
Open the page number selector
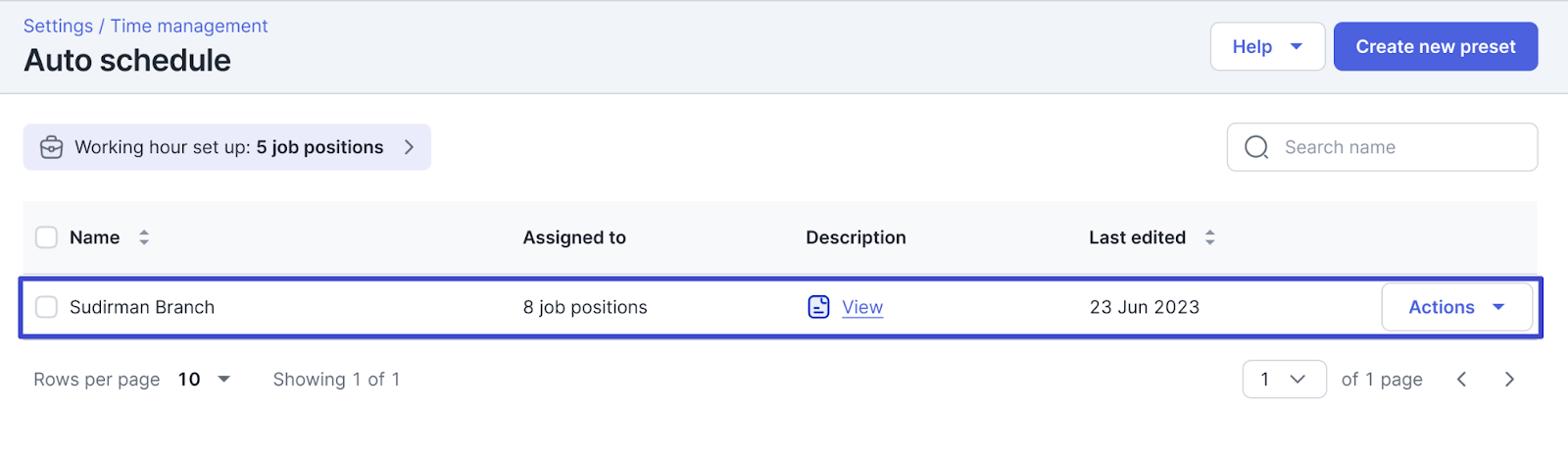coord(1284,380)
